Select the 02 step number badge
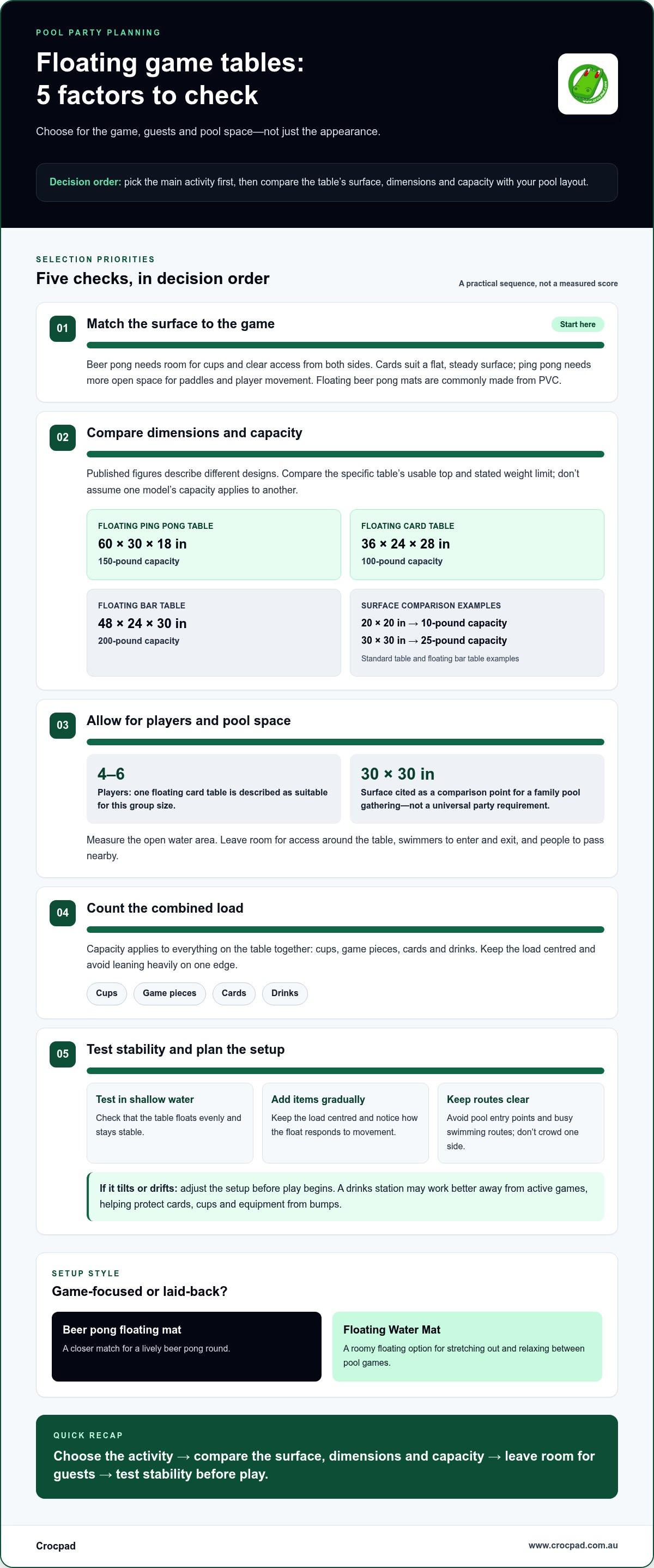Screen dimensions: 654x1568 (x=63, y=438)
